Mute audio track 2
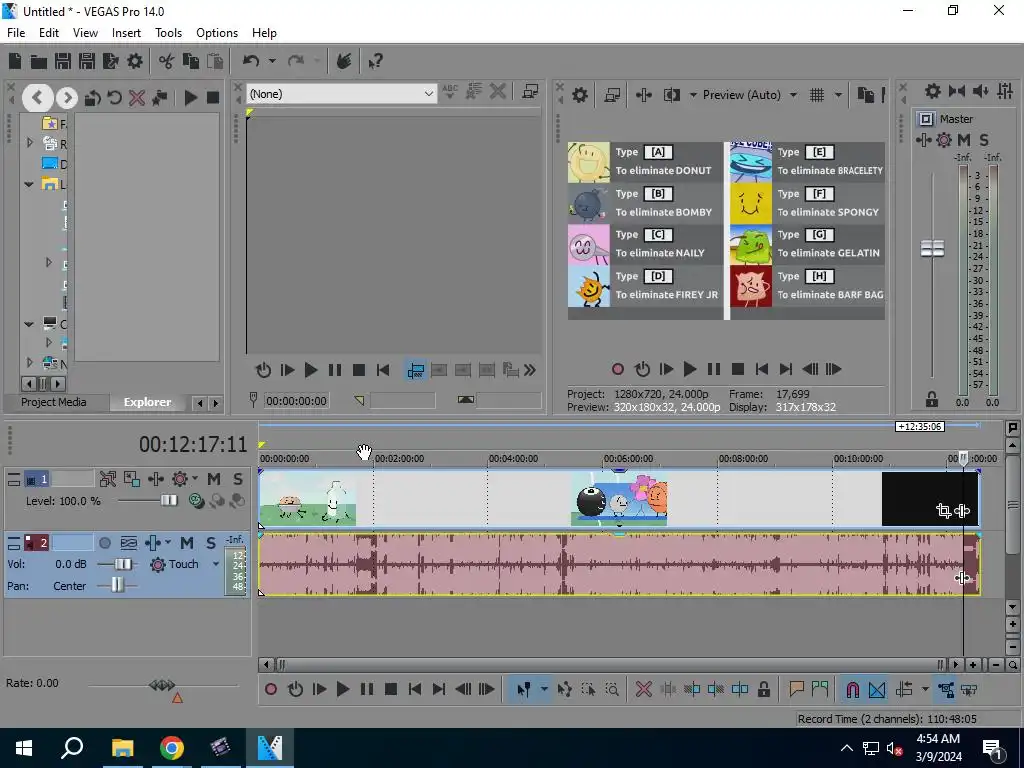 (187, 543)
